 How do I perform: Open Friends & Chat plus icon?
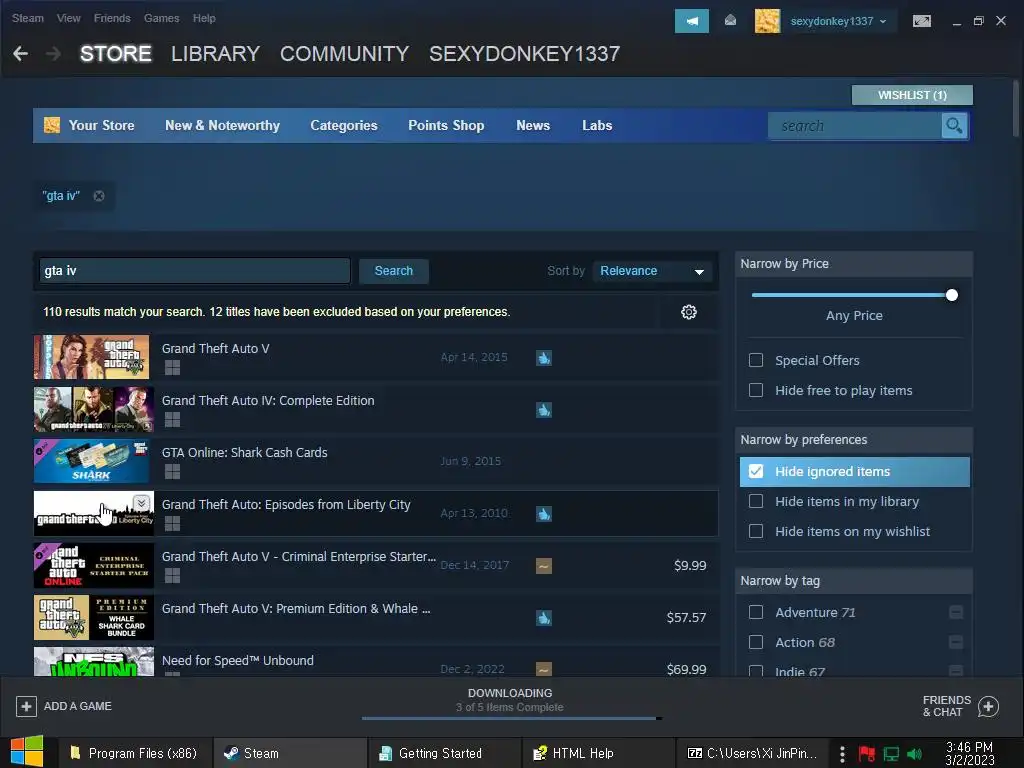click(988, 706)
